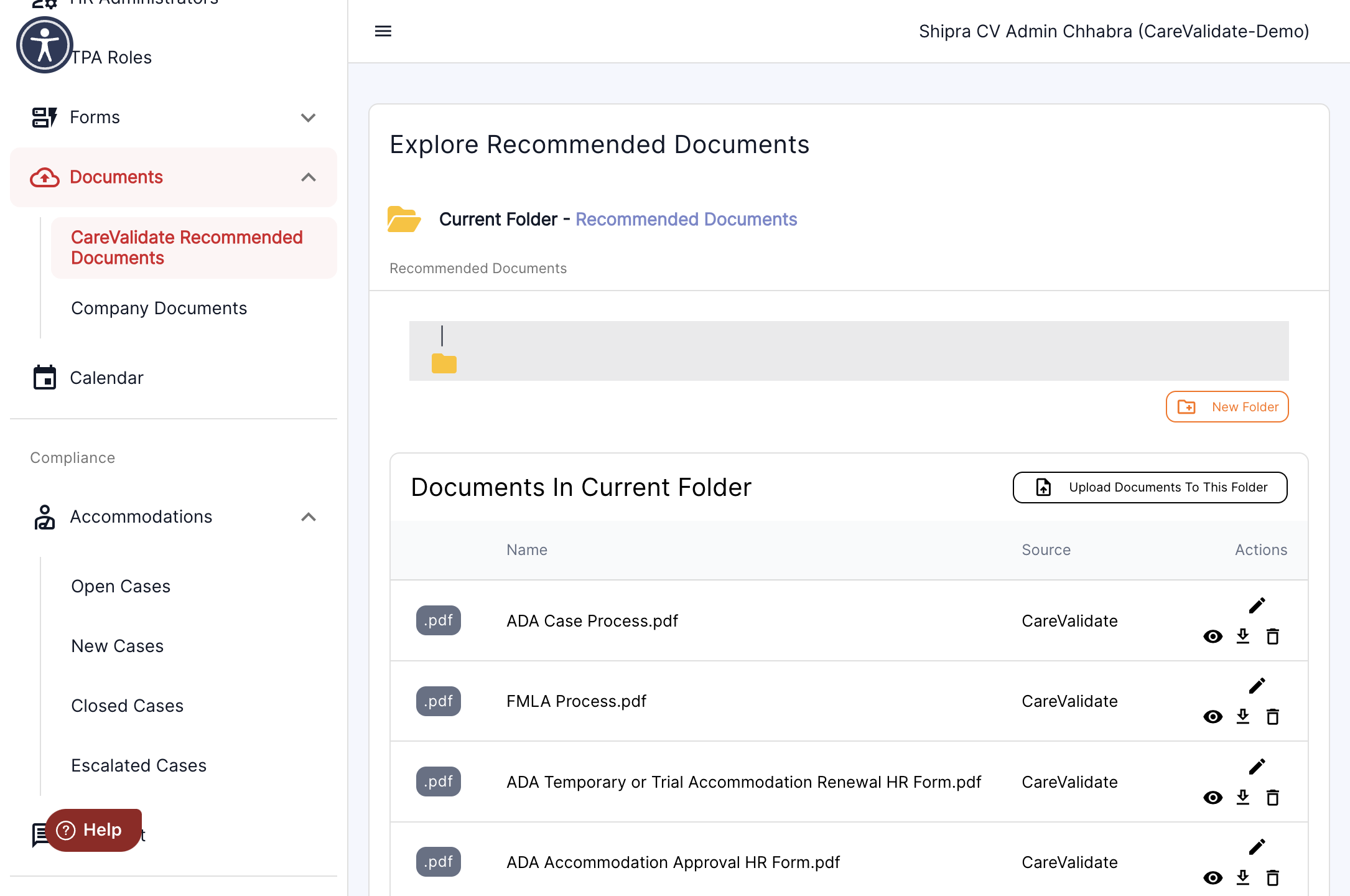Click the Calendar sidebar icon

click(x=44, y=378)
